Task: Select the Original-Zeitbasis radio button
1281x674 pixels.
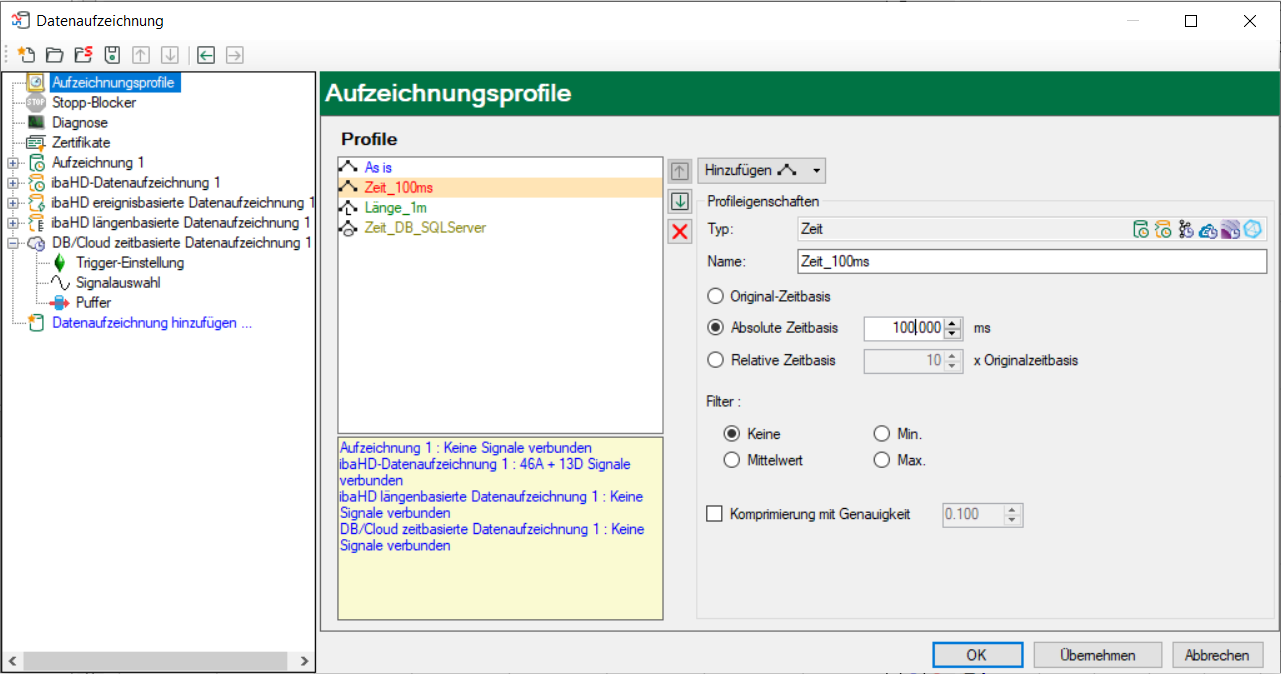Action: (715, 296)
